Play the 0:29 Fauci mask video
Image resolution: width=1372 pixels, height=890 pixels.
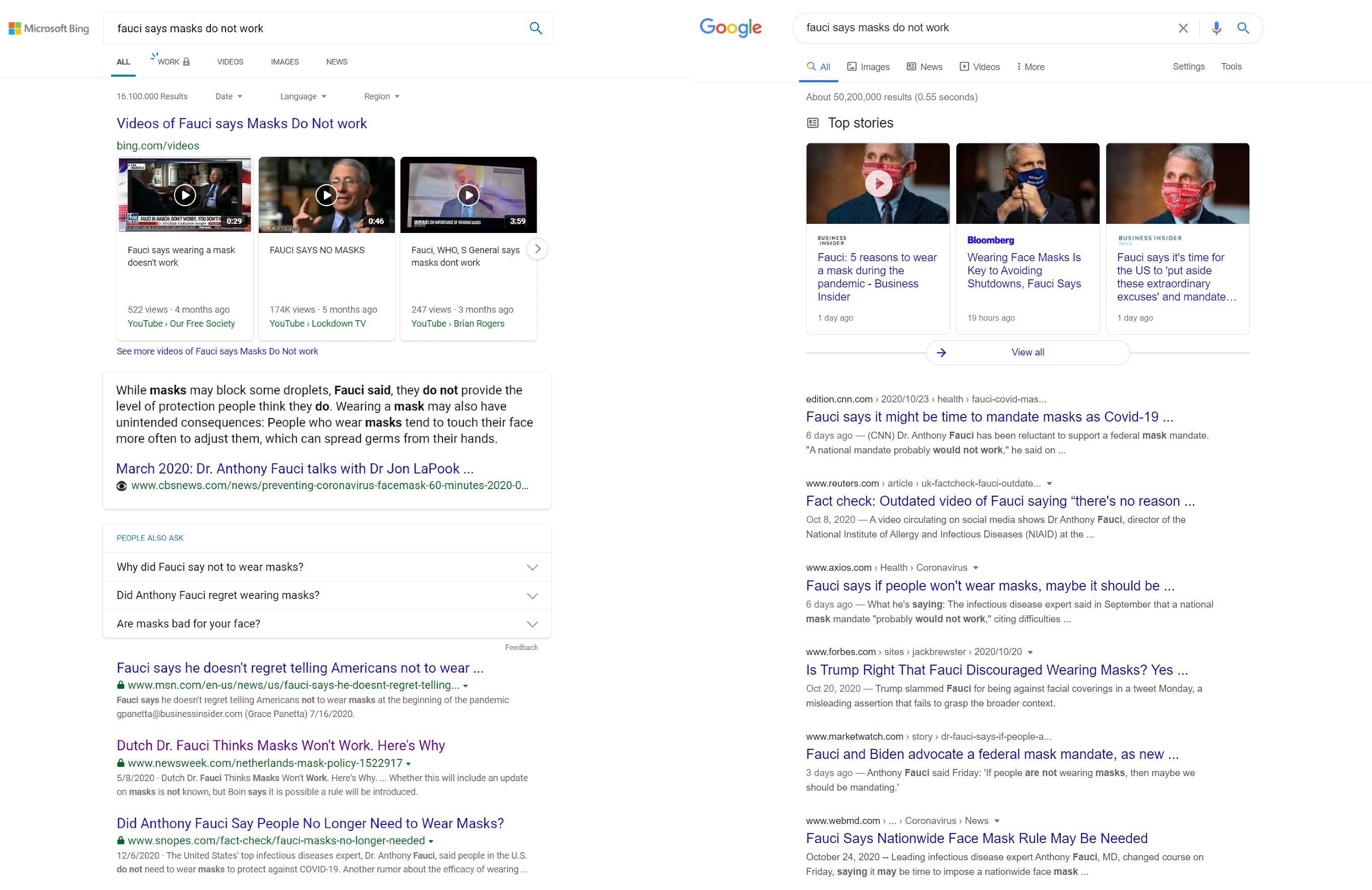point(185,195)
